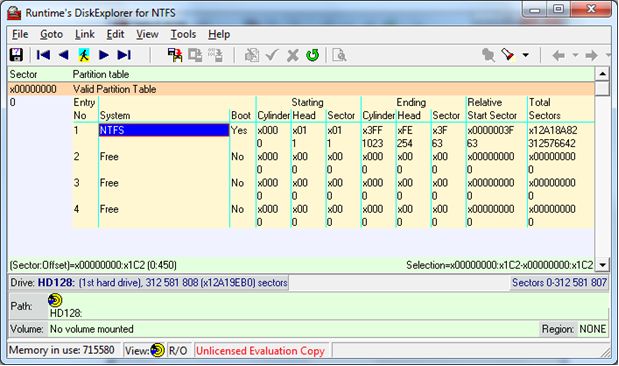Click the Partition table column header
This screenshot has width=619, height=366.
pos(101,74)
